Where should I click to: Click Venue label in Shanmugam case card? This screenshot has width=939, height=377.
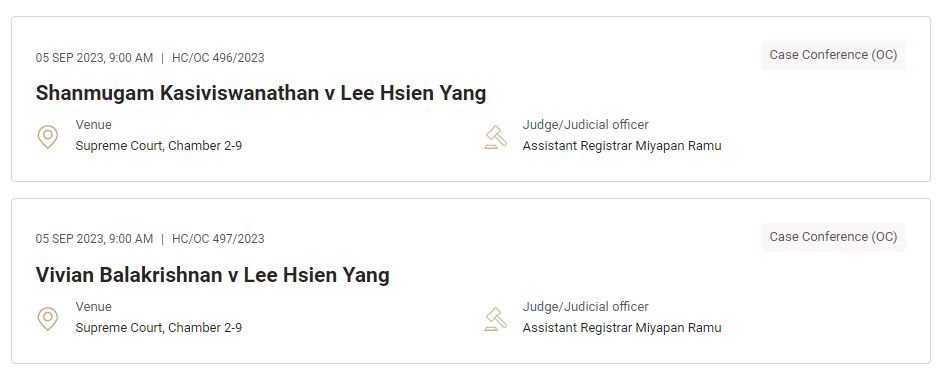tap(93, 125)
